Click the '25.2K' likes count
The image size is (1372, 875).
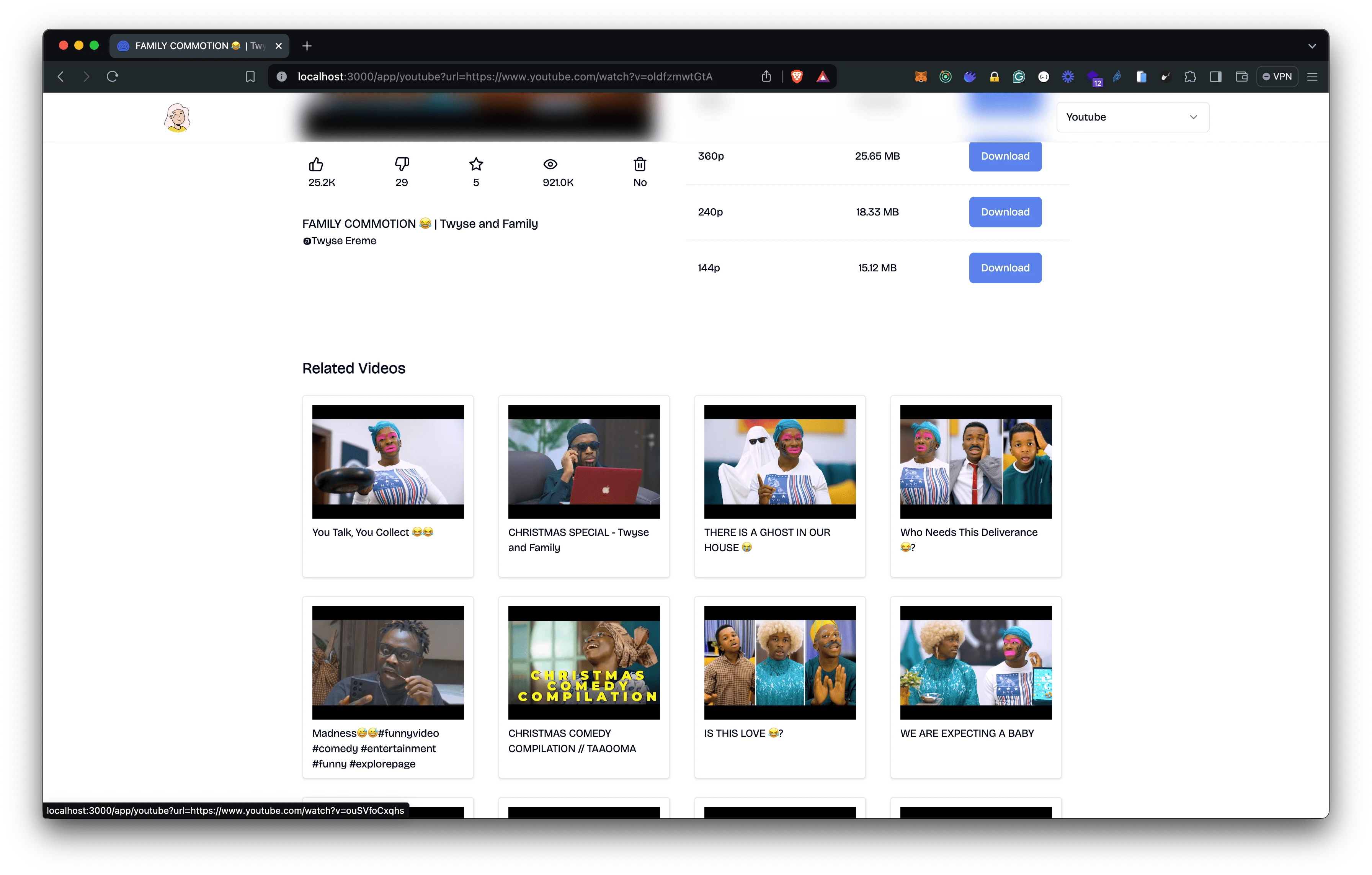click(x=322, y=182)
